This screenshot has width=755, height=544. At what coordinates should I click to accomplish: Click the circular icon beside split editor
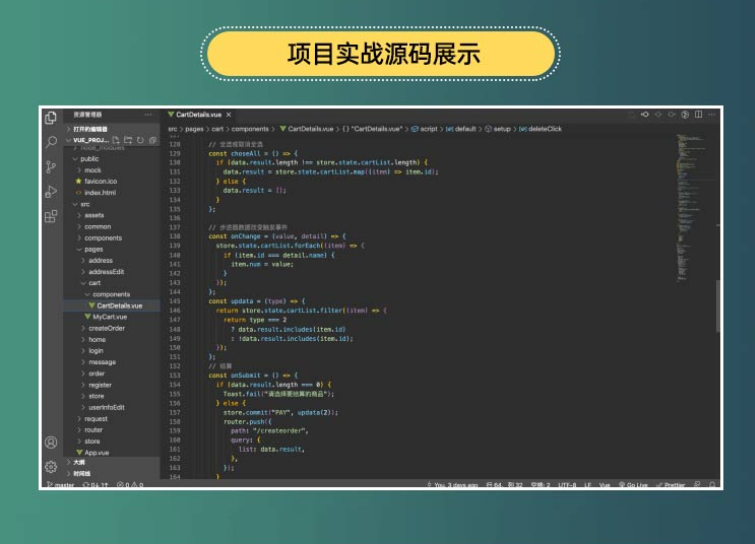coord(685,115)
